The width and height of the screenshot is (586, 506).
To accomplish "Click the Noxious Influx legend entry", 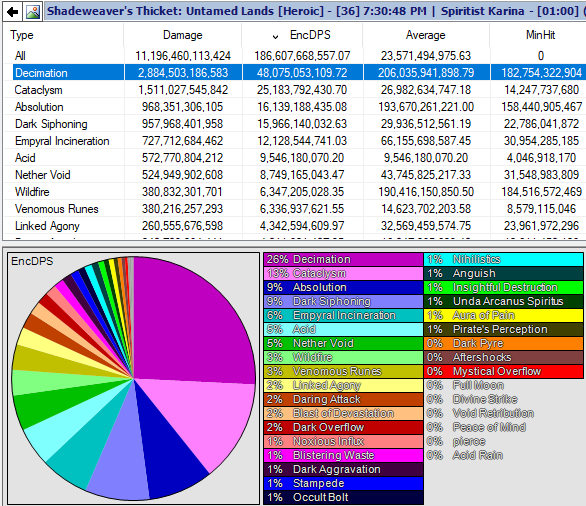I will (x=343, y=441).
